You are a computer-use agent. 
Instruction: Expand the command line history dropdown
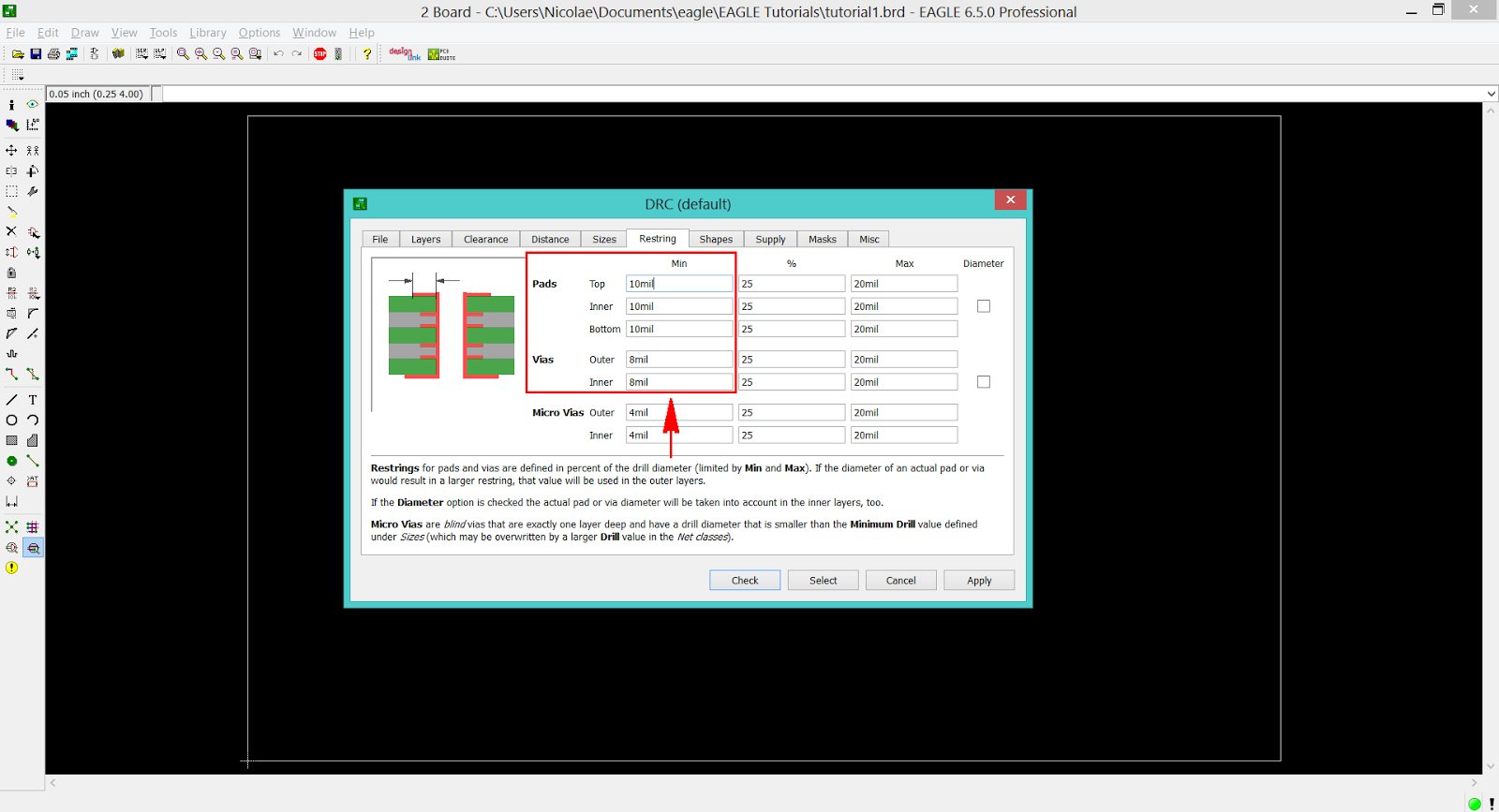pos(1491,94)
